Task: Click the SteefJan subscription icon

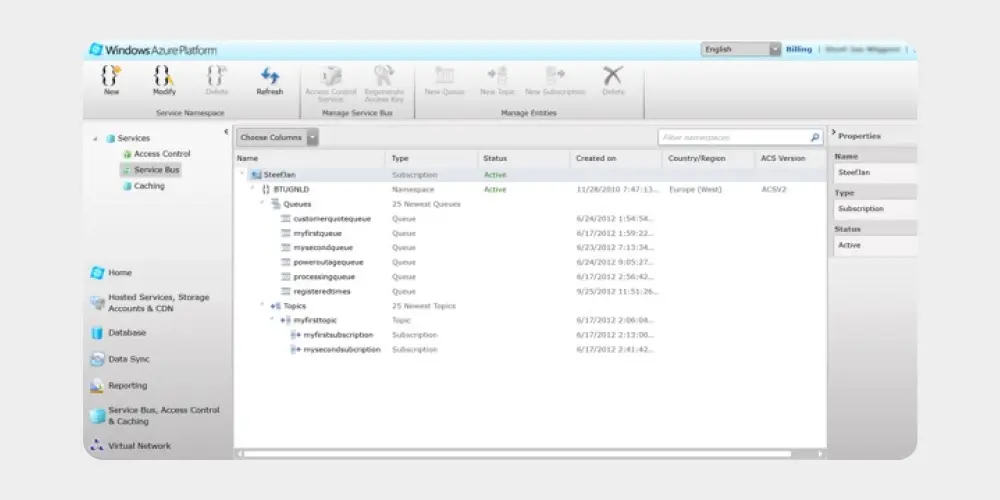Action: [256, 175]
